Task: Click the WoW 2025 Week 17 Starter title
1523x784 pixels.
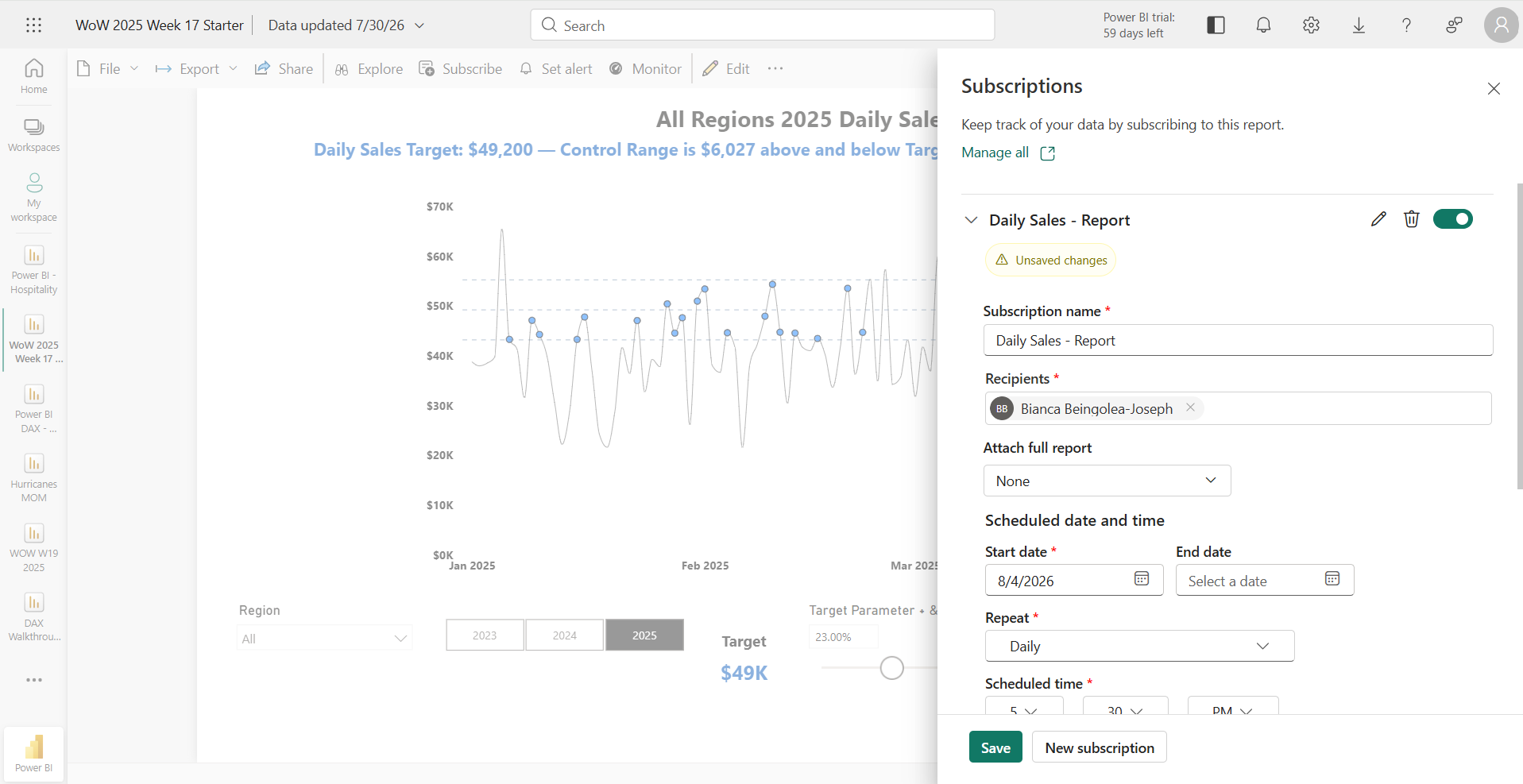Action: [x=160, y=25]
